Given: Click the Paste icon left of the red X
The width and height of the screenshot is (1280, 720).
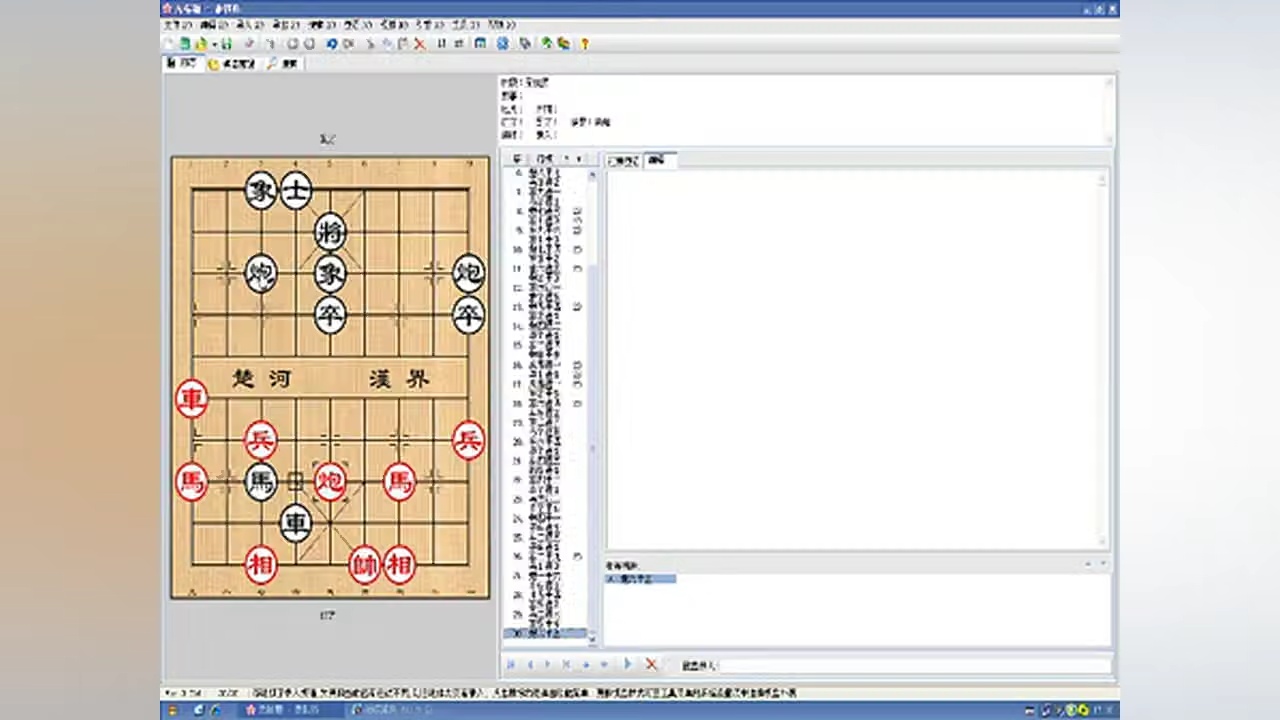Looking at the screenshot, I should tap(403, 44).
